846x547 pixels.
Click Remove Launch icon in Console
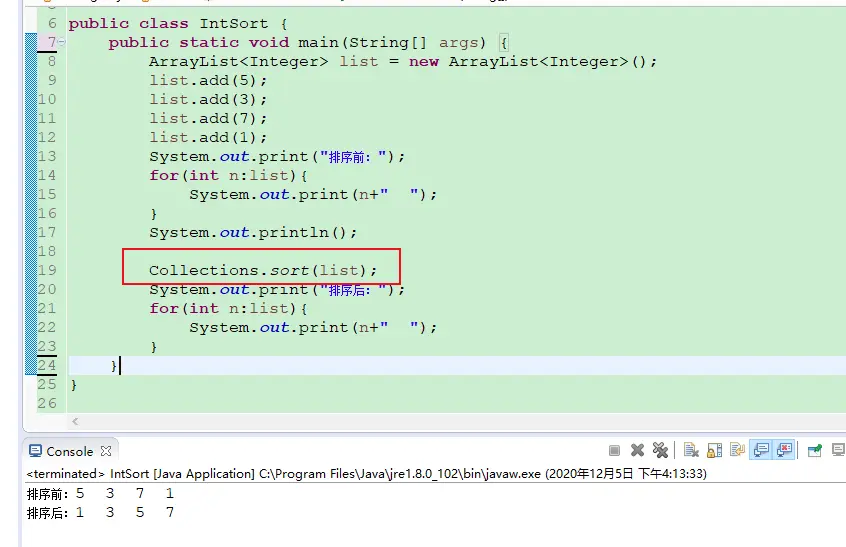pyautogui.click(x=638, y=451)
